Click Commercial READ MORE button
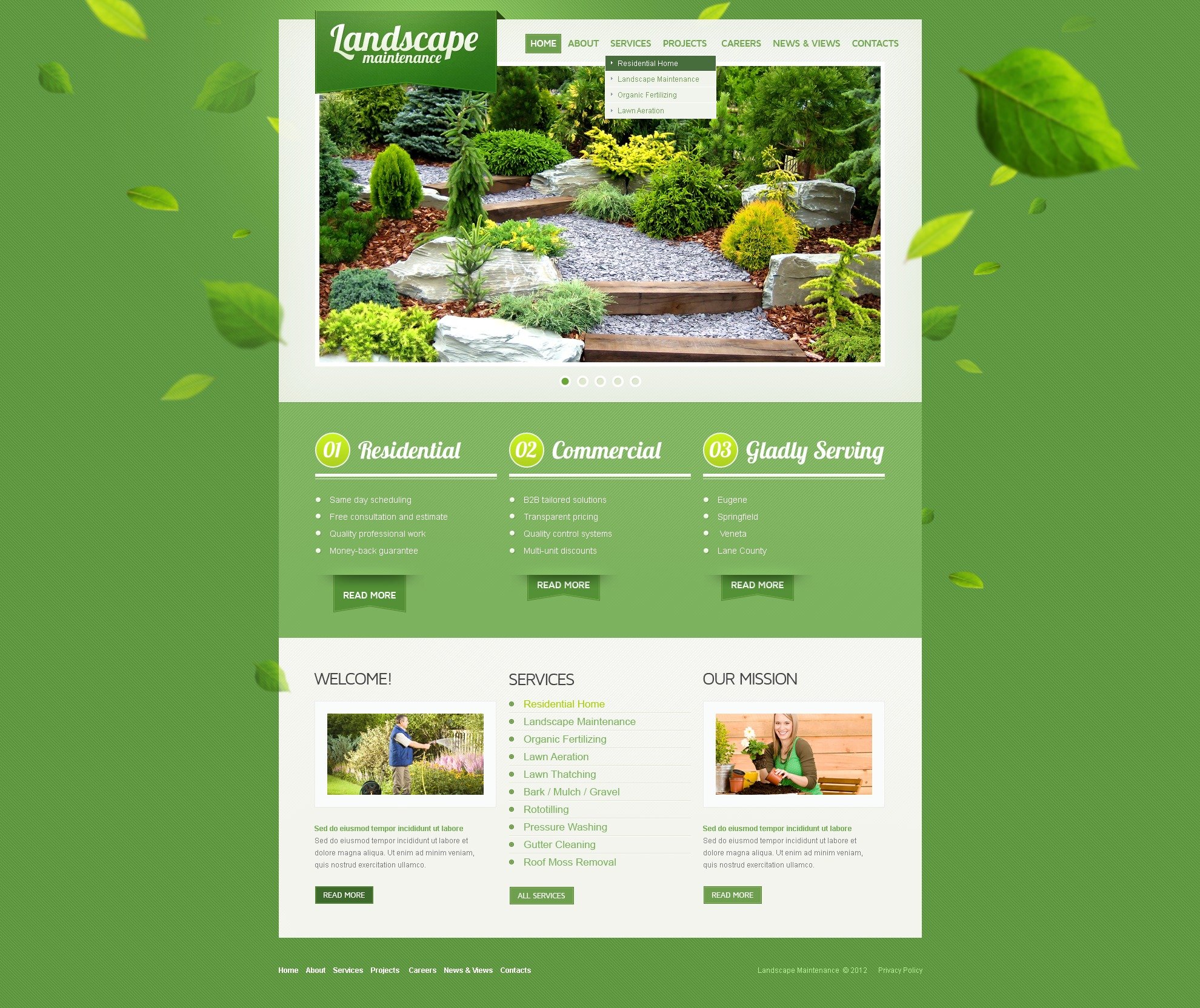 click(562, 585)
